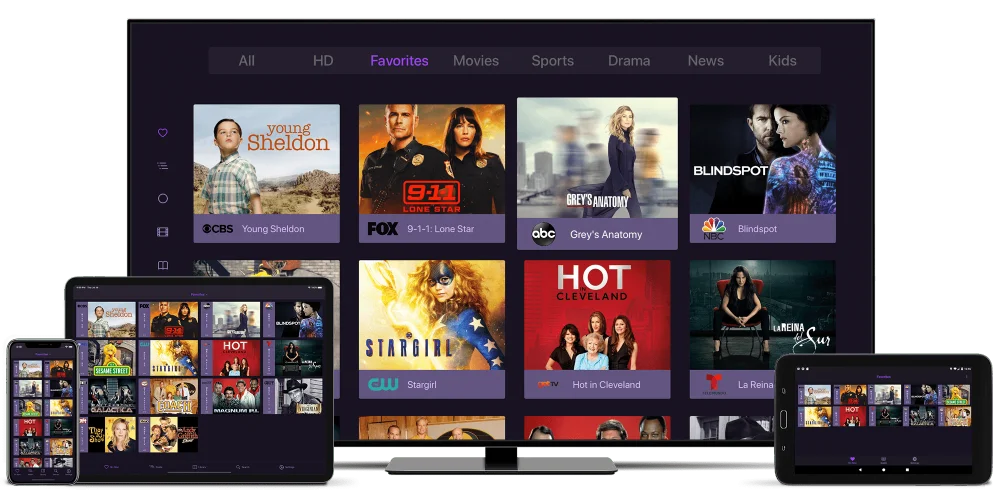Tap the heart tab on iPhone bottom bar

coord(17,473)
